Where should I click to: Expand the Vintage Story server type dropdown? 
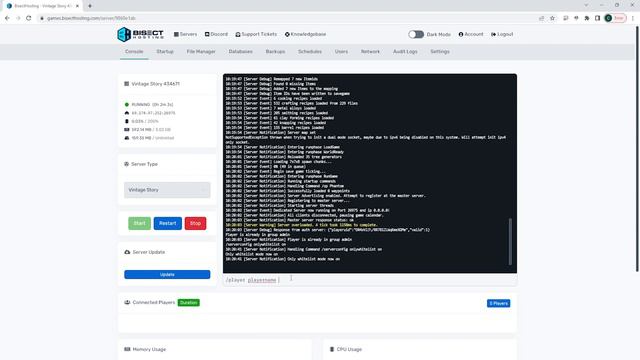[167, 190]
